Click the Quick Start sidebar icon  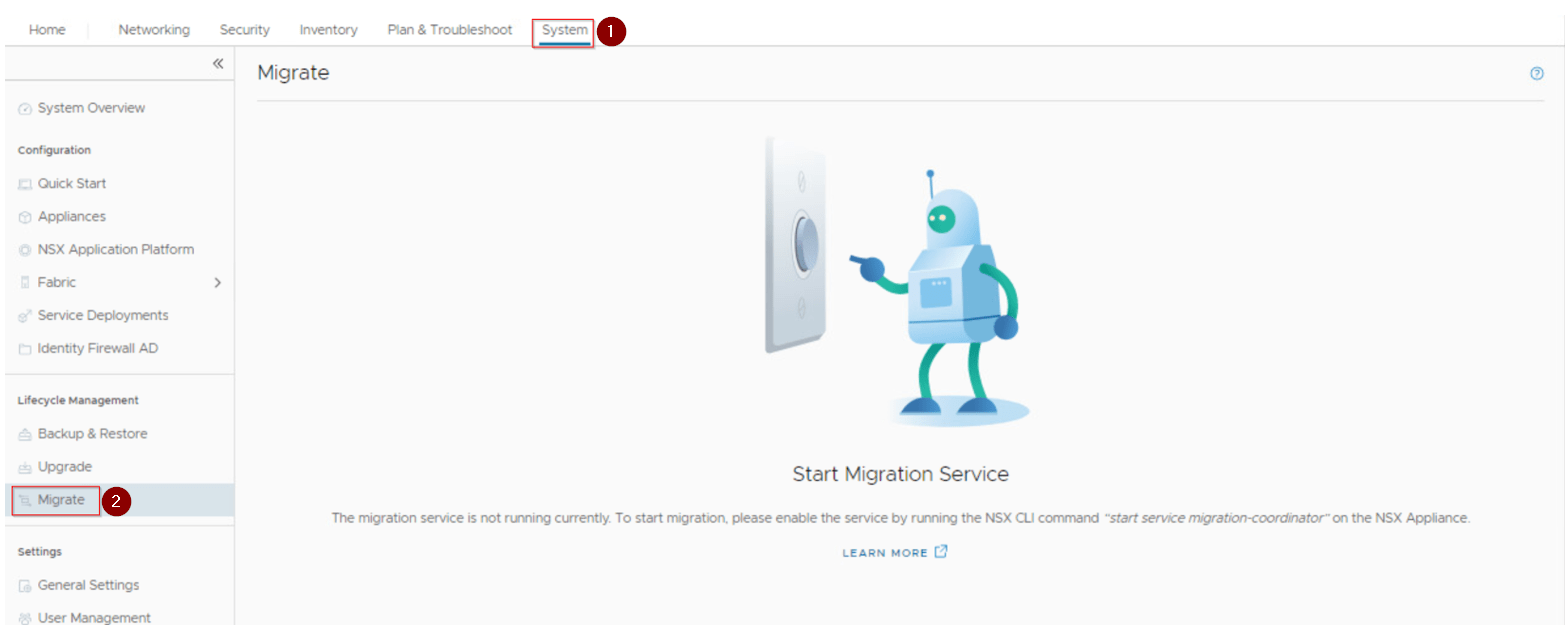[25, 184]
